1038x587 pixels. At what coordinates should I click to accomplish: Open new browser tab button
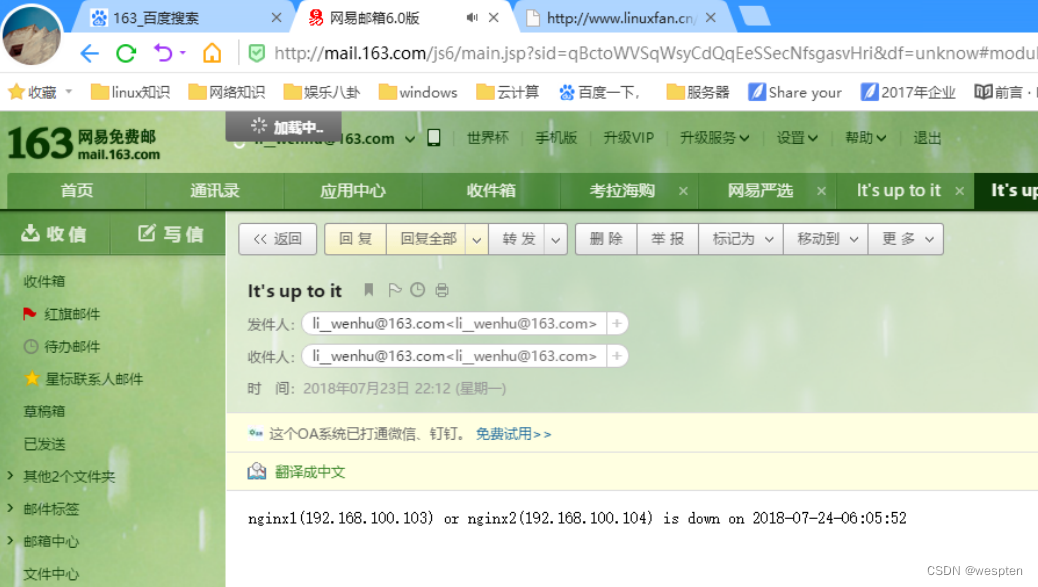click(755, 17)
